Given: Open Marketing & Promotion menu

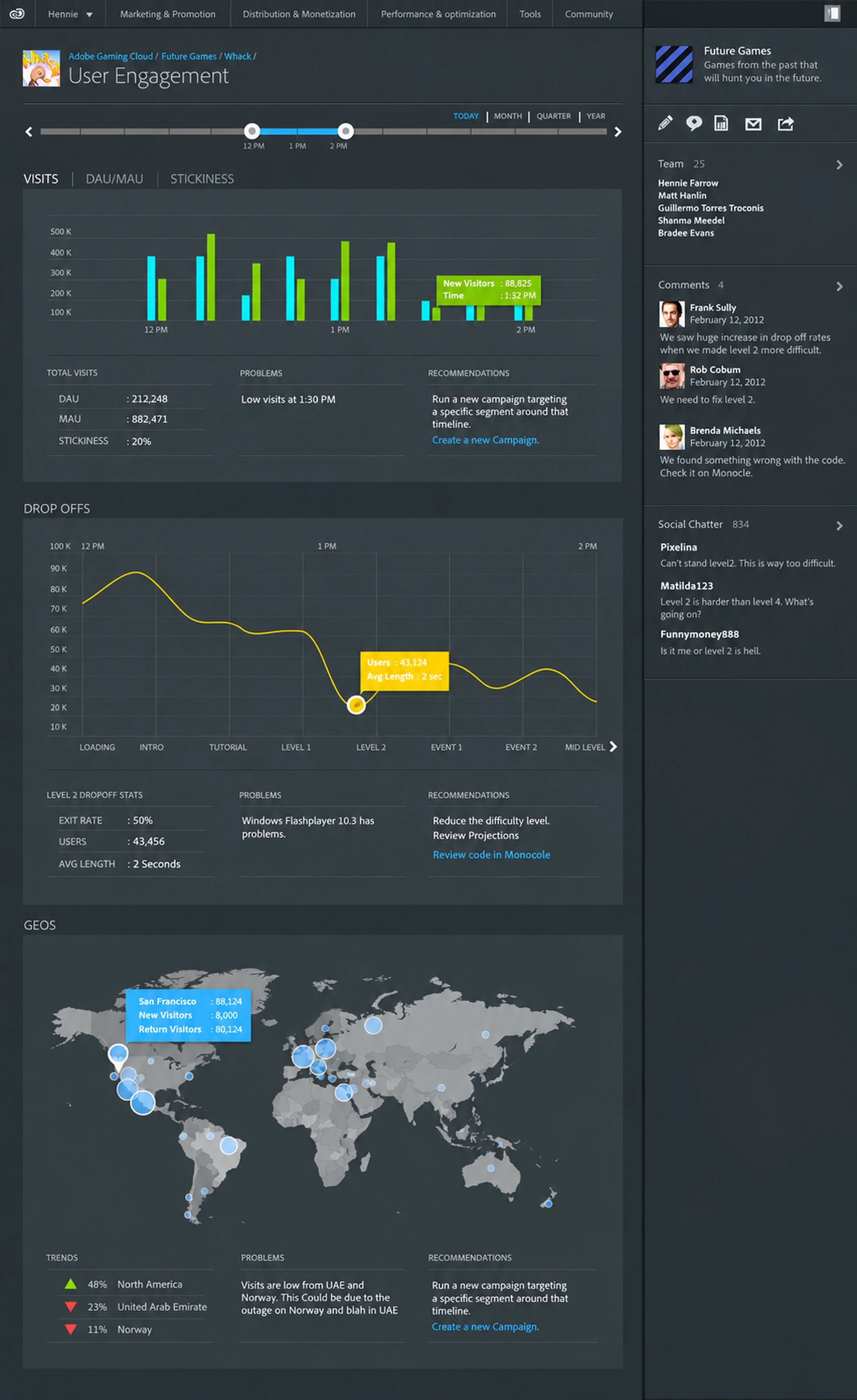Looking at the screenshot, I should tap(167, 14).
